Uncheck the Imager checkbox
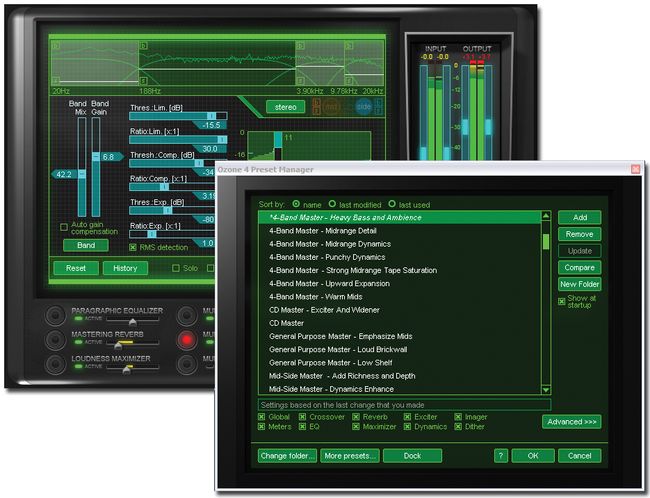 458,417
